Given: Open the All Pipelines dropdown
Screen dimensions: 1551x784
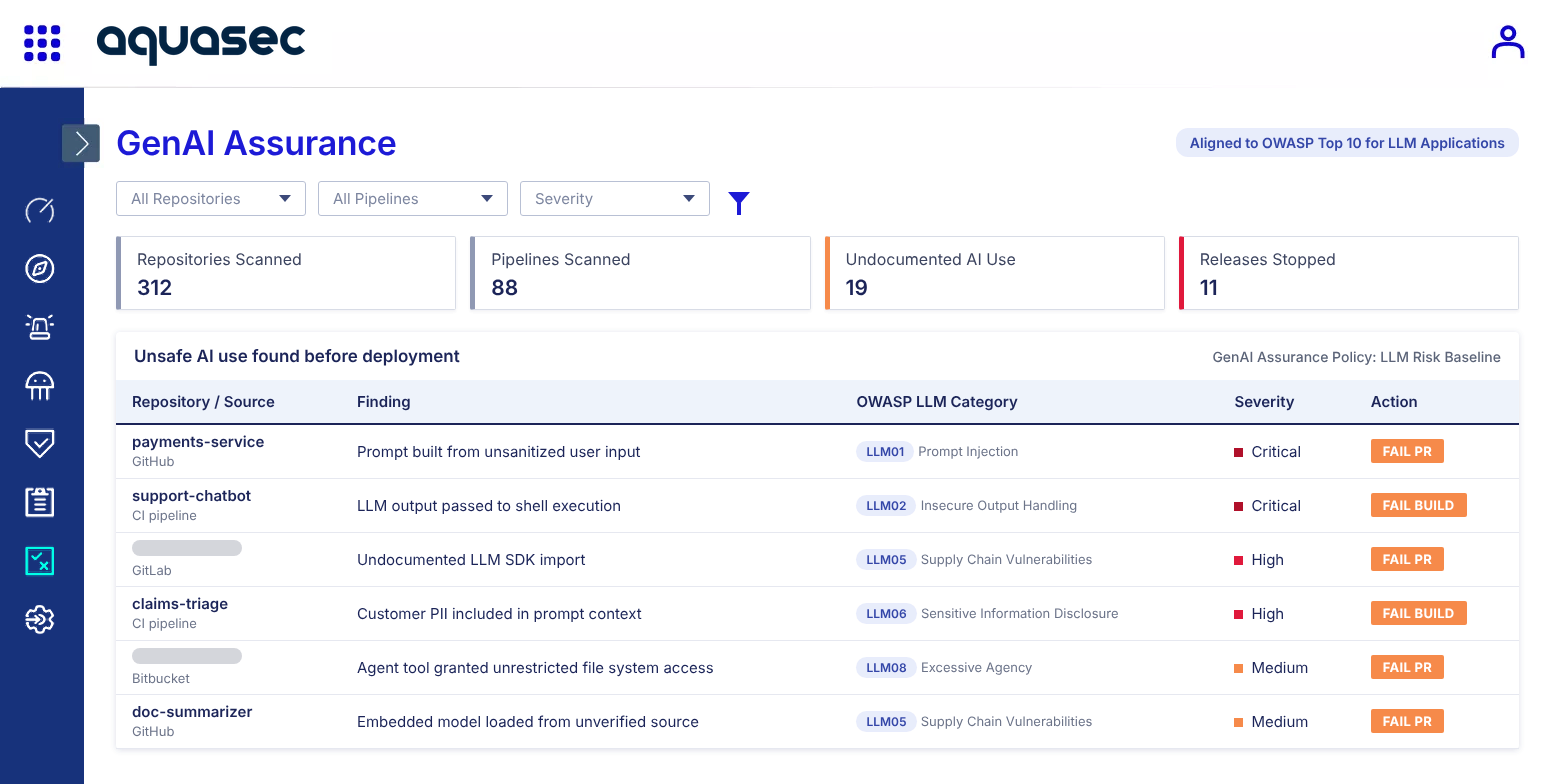Looking at the screenshot, I should [x=413, y=198].
